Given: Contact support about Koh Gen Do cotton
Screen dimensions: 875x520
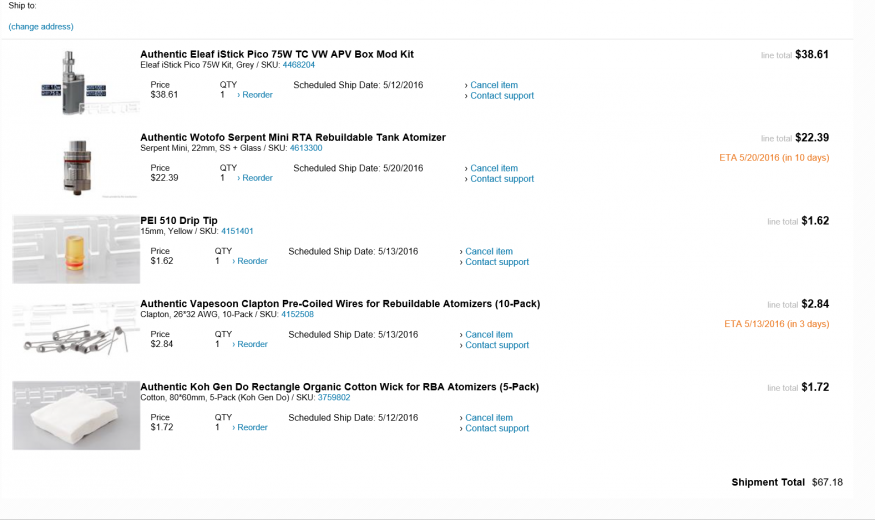Looking at the screenshot, I should point(499,428).
